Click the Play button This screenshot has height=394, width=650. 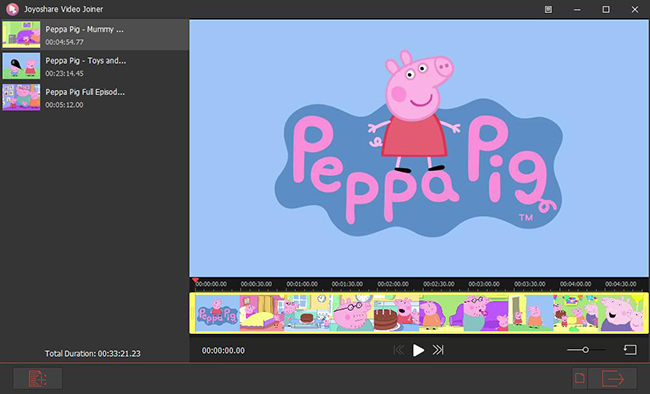point(418,350)
